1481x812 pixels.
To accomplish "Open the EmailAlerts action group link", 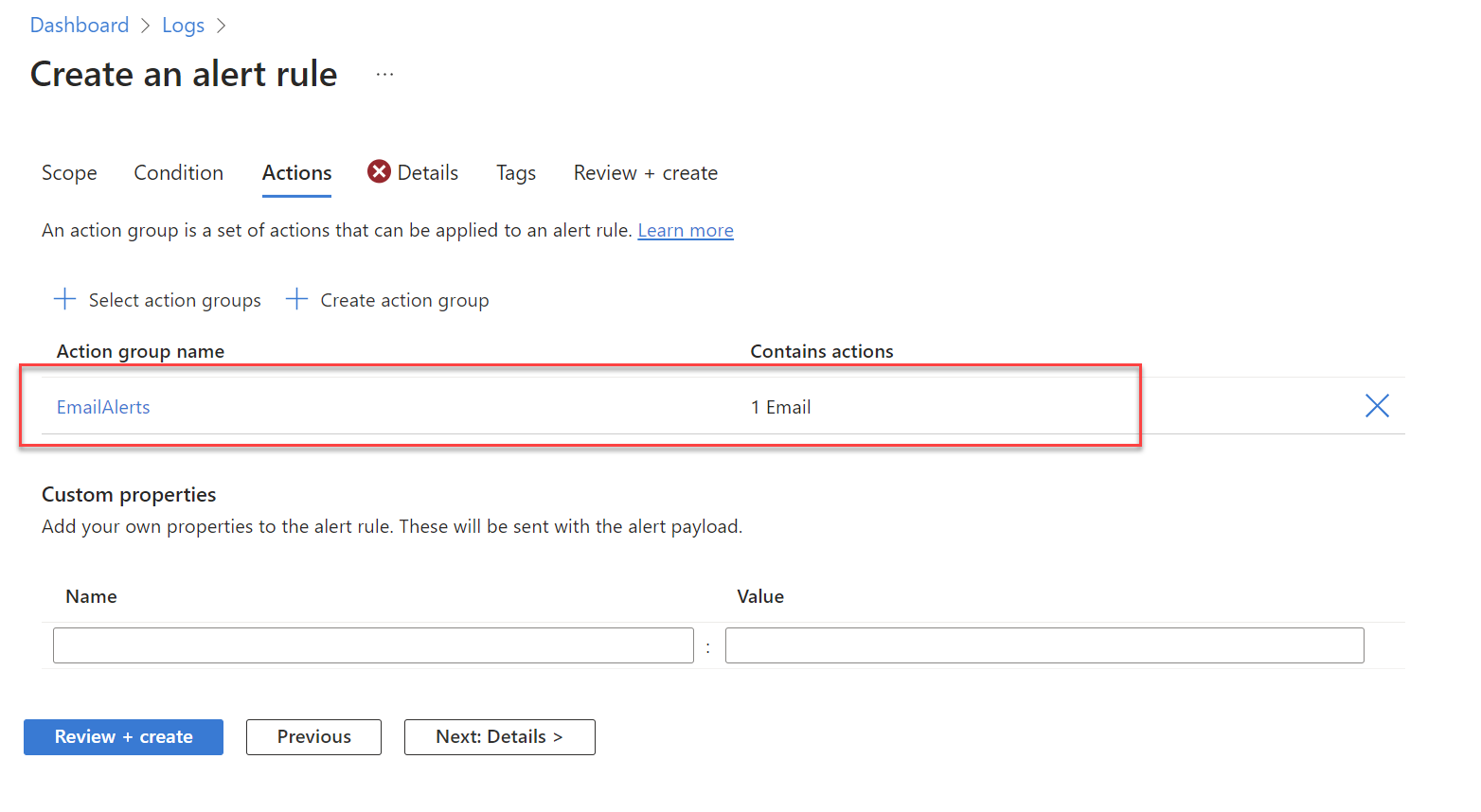I will click(x=103, y=407).
